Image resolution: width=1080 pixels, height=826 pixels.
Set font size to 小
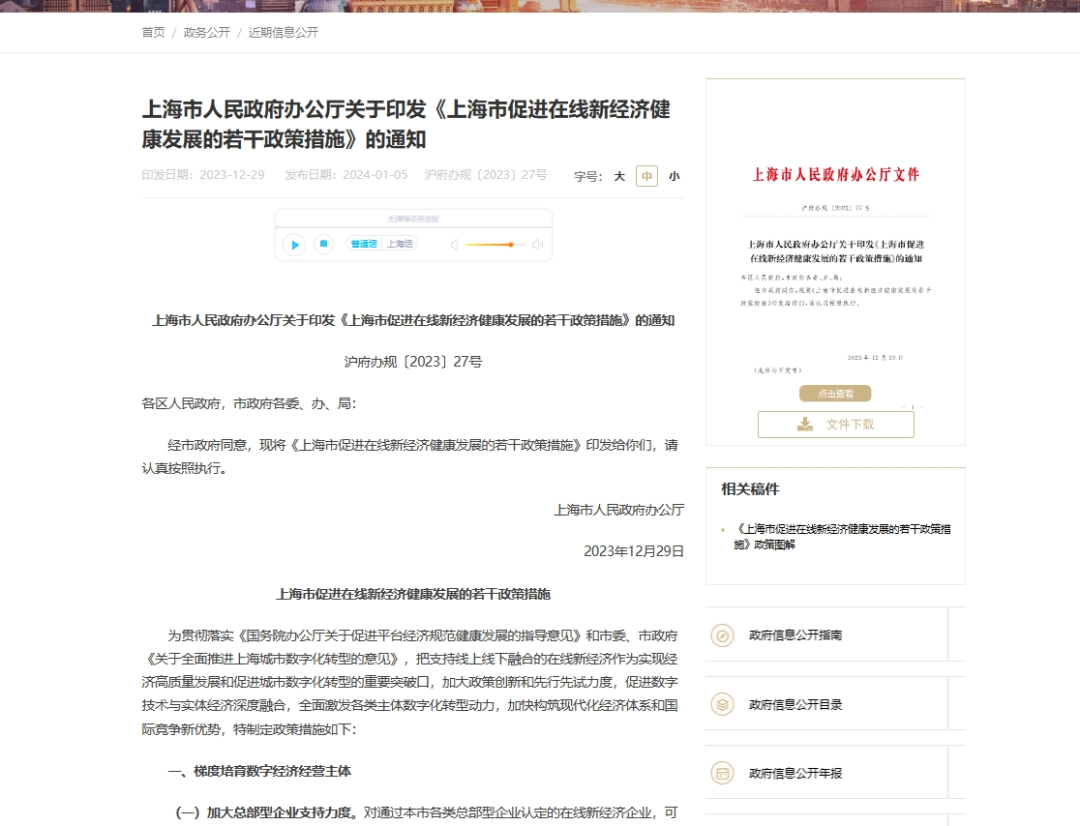674,176
